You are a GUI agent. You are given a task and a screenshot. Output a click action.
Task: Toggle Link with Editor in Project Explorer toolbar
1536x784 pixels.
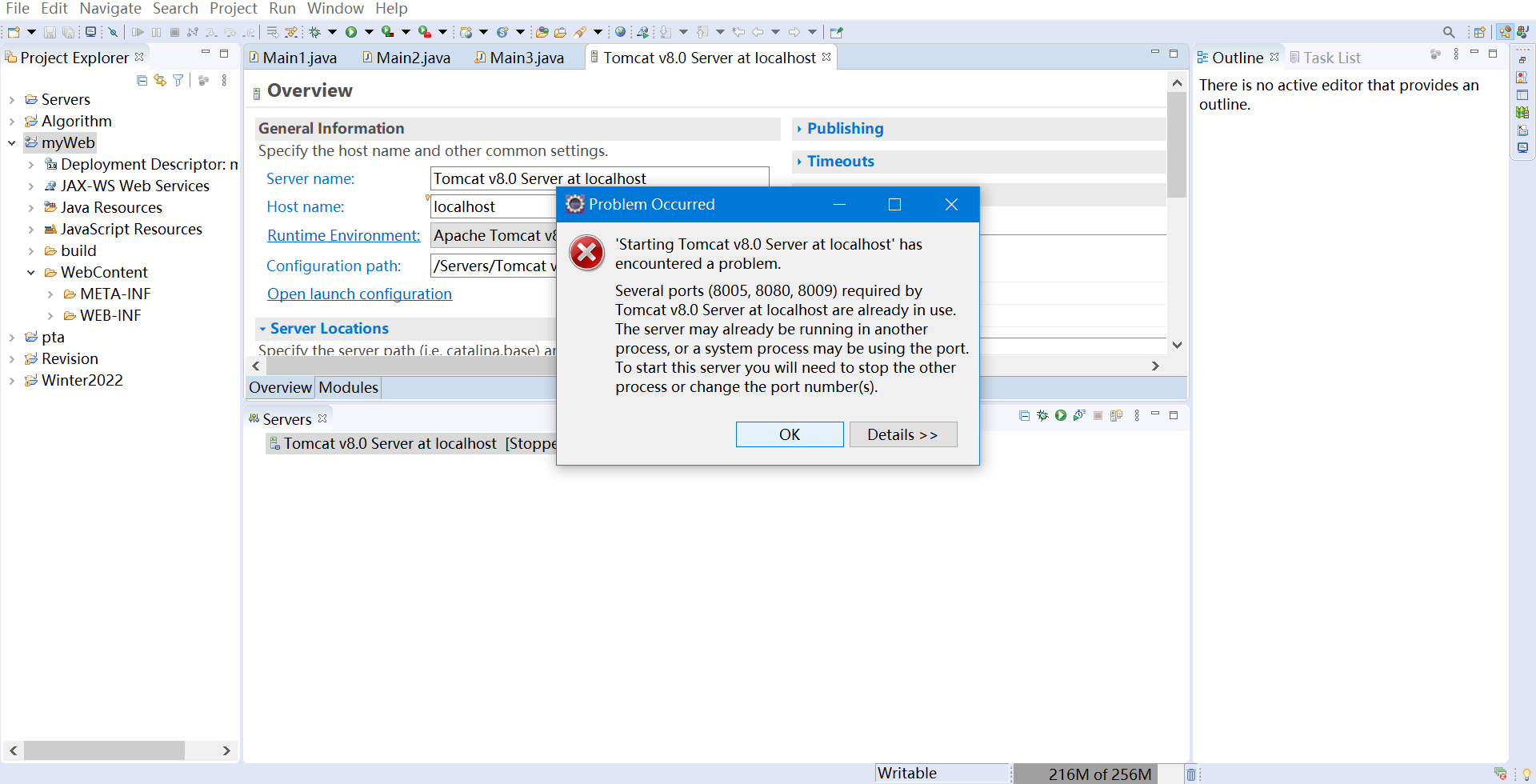pos(160,80)
